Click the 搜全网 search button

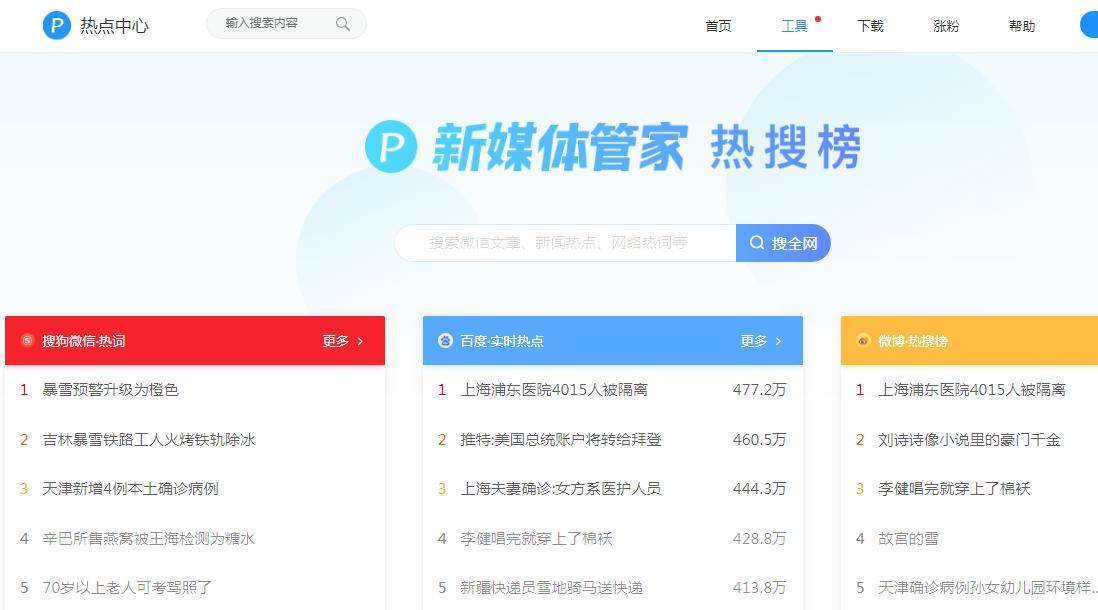point(783,243)
